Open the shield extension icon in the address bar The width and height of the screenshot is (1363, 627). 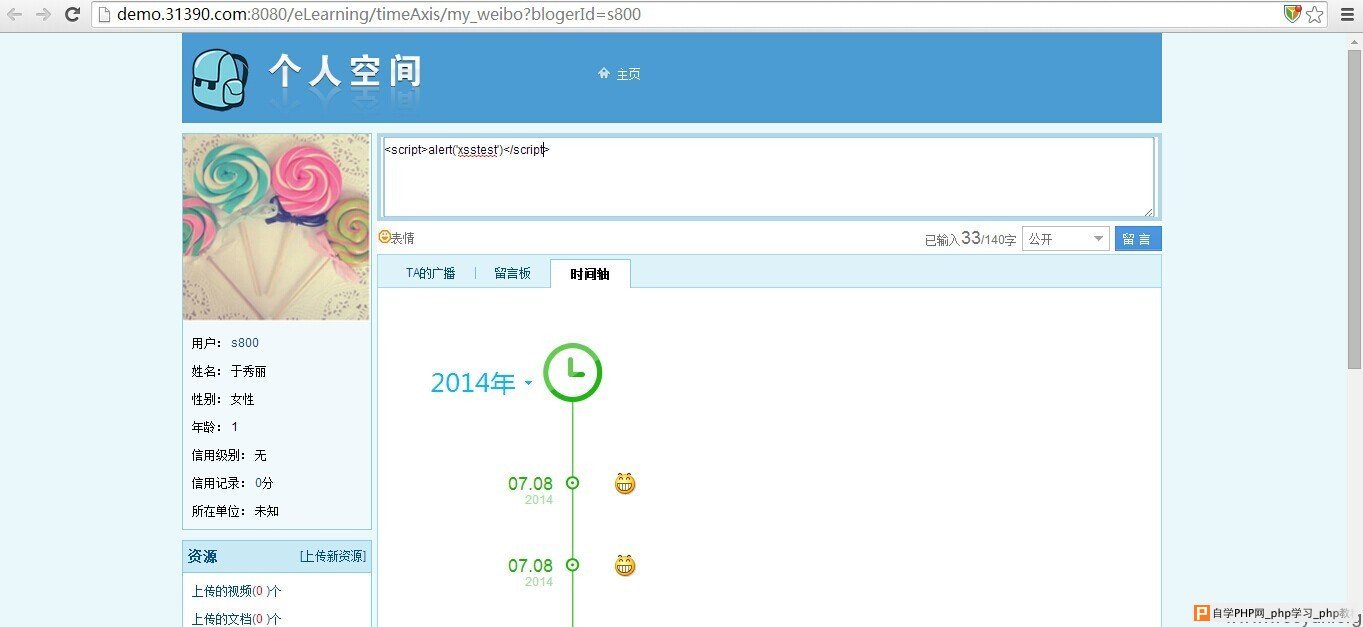tap(1293, 14)
